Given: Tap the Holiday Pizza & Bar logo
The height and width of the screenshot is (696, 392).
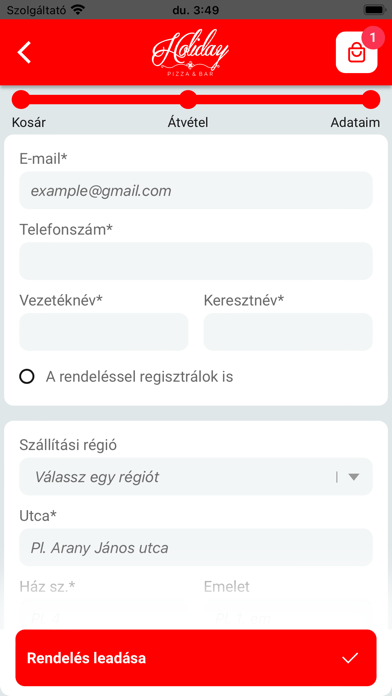Looking at the screenshot, I should pyautogui.click(x=190, y=53).
